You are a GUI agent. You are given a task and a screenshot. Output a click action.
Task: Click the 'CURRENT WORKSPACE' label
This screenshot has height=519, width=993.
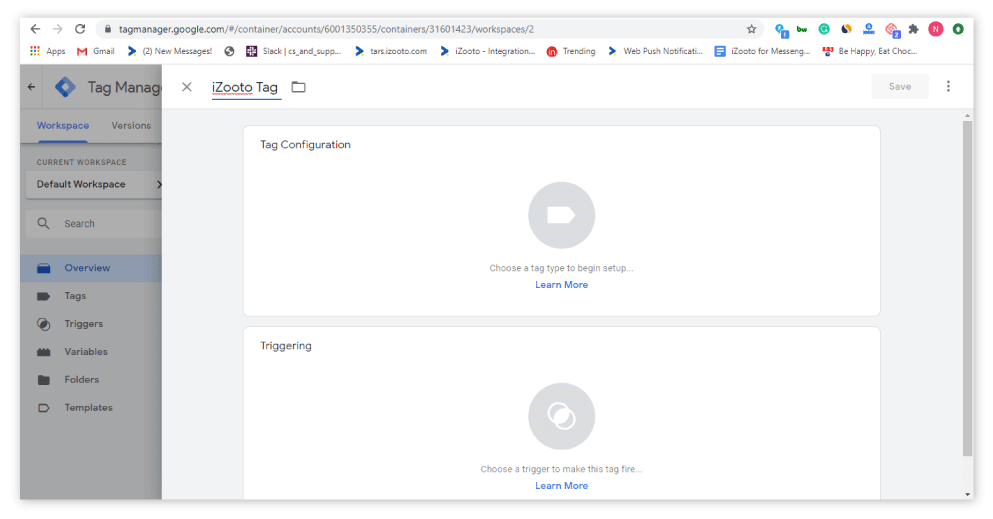(82, 162)
